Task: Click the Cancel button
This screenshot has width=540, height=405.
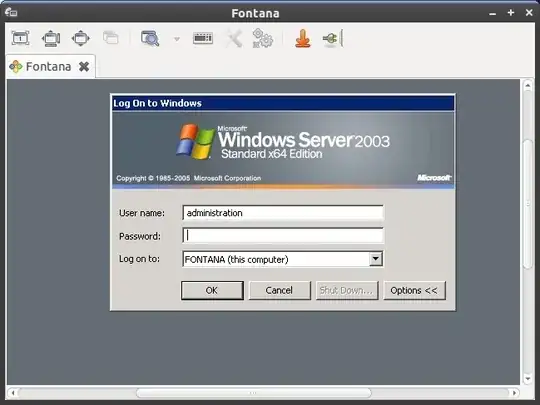Action: pos(279,290)
